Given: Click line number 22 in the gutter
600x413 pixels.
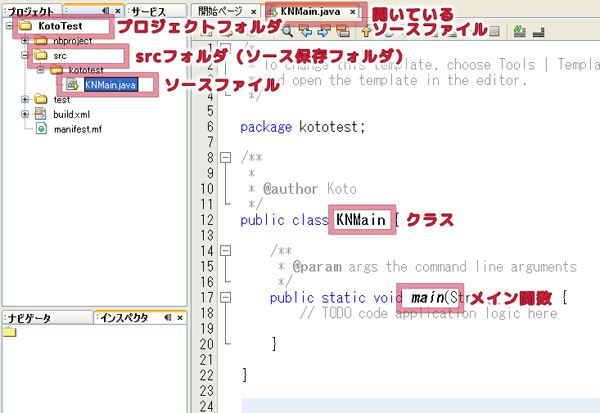Looking at the screenshot, I should coord(207,375).
